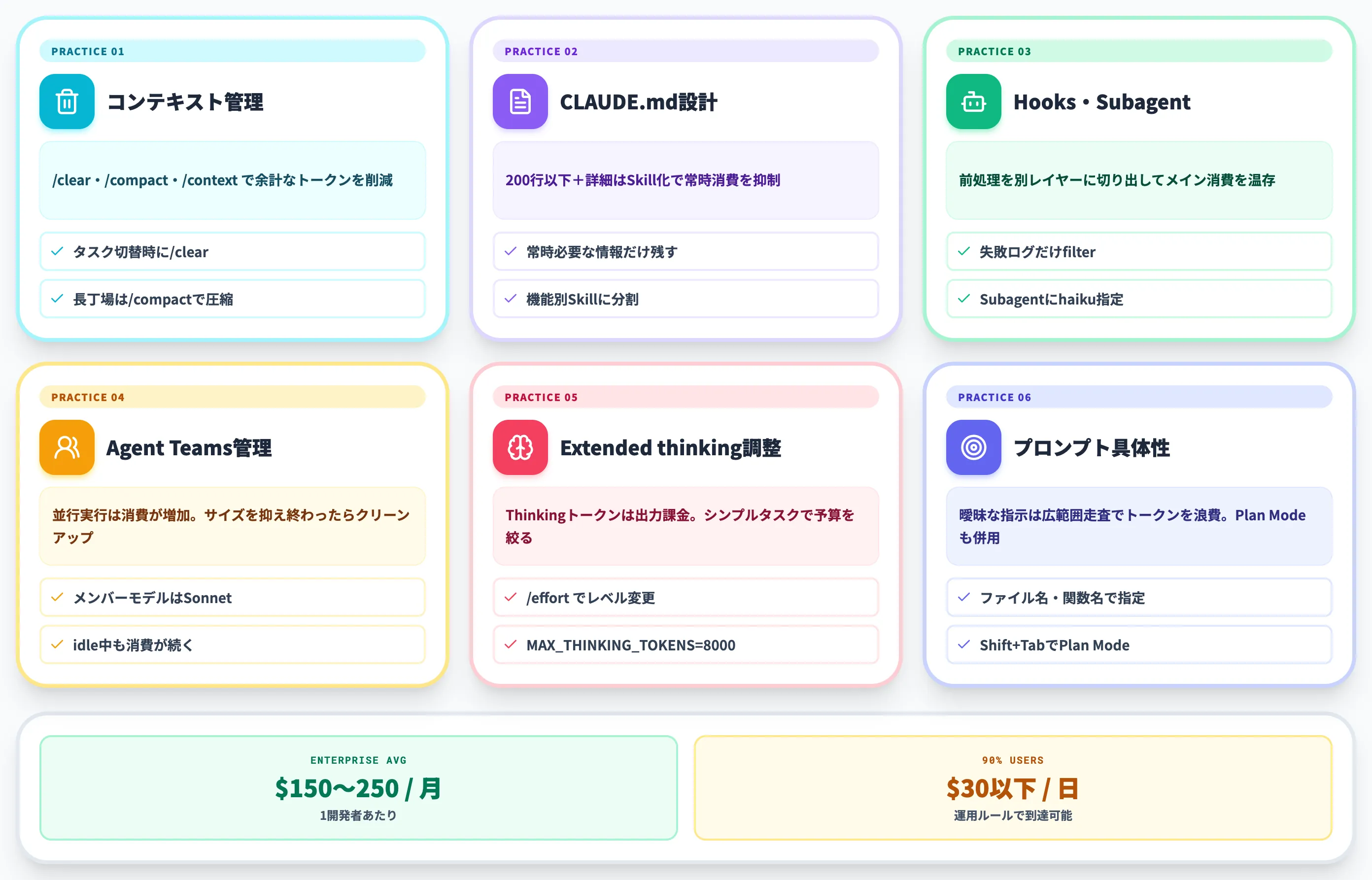Click the 1開発者あたり caption
The width and height of the screenshot is (1372, 880).
[x=358, y=815]
